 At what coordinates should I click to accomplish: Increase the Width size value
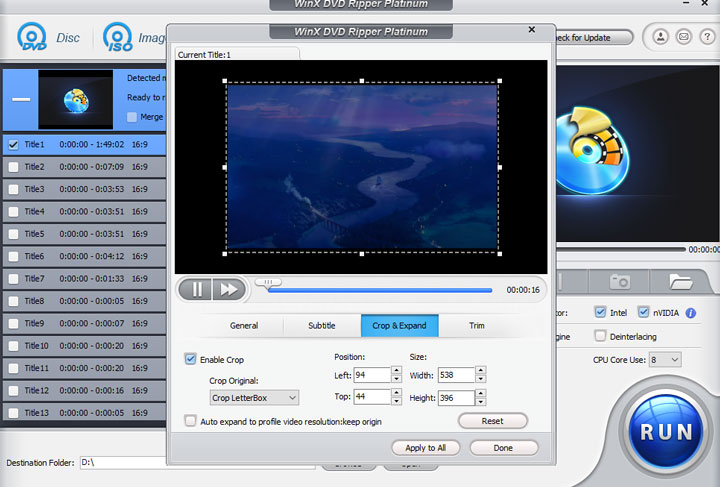point(480,370)
